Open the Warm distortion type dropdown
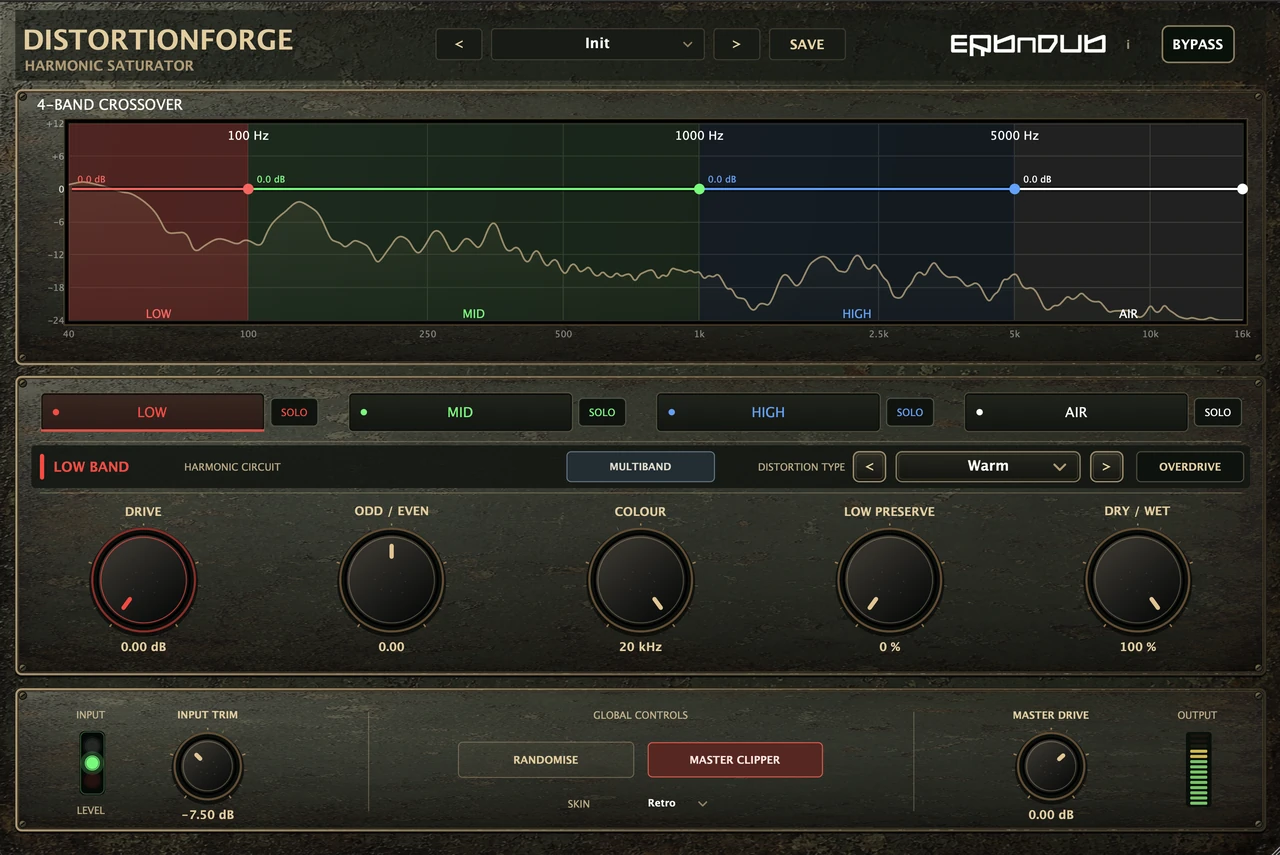Screen dimensions: 1280x855 point(988,466)
